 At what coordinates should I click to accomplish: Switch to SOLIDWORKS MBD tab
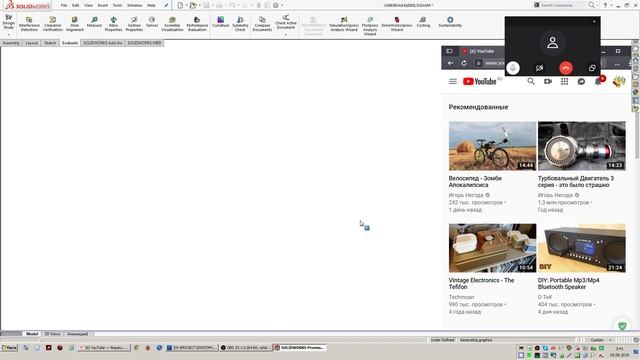[144, 43]
